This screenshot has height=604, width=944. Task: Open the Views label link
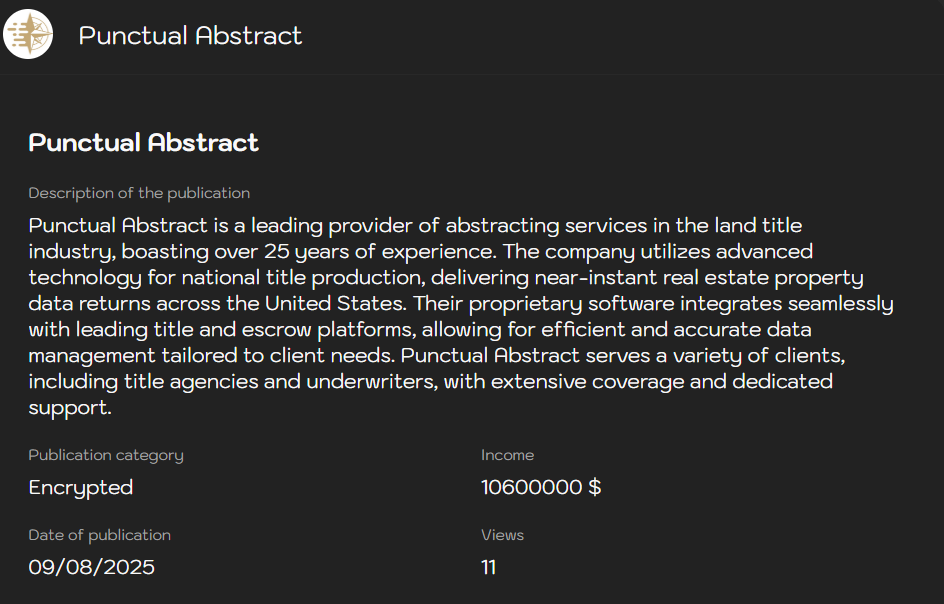tap(502, 535)
